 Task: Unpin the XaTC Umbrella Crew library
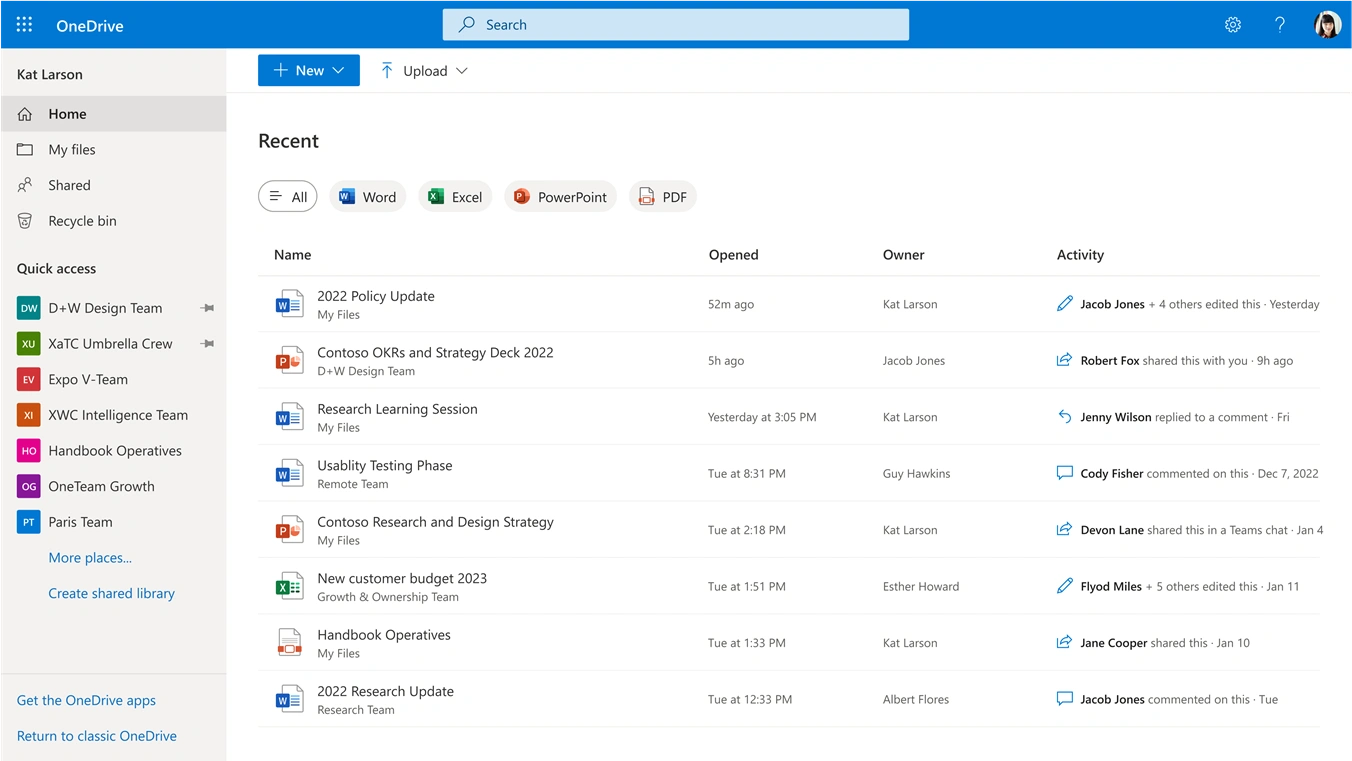(207, 343)
